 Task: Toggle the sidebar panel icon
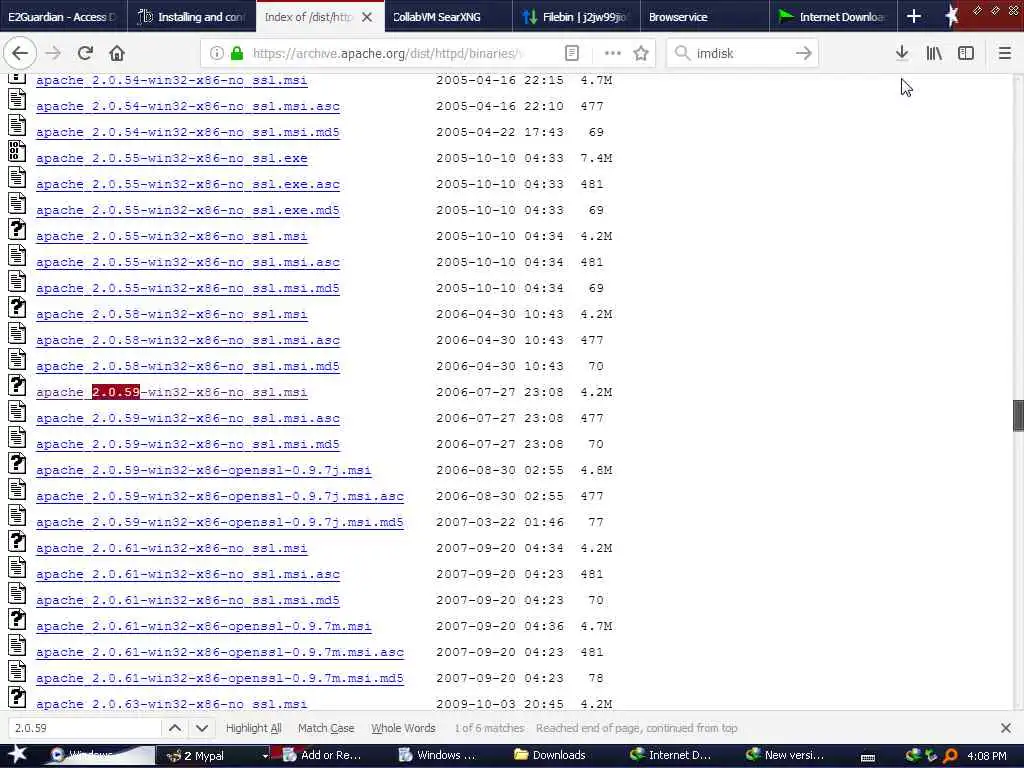pos(966,54)
